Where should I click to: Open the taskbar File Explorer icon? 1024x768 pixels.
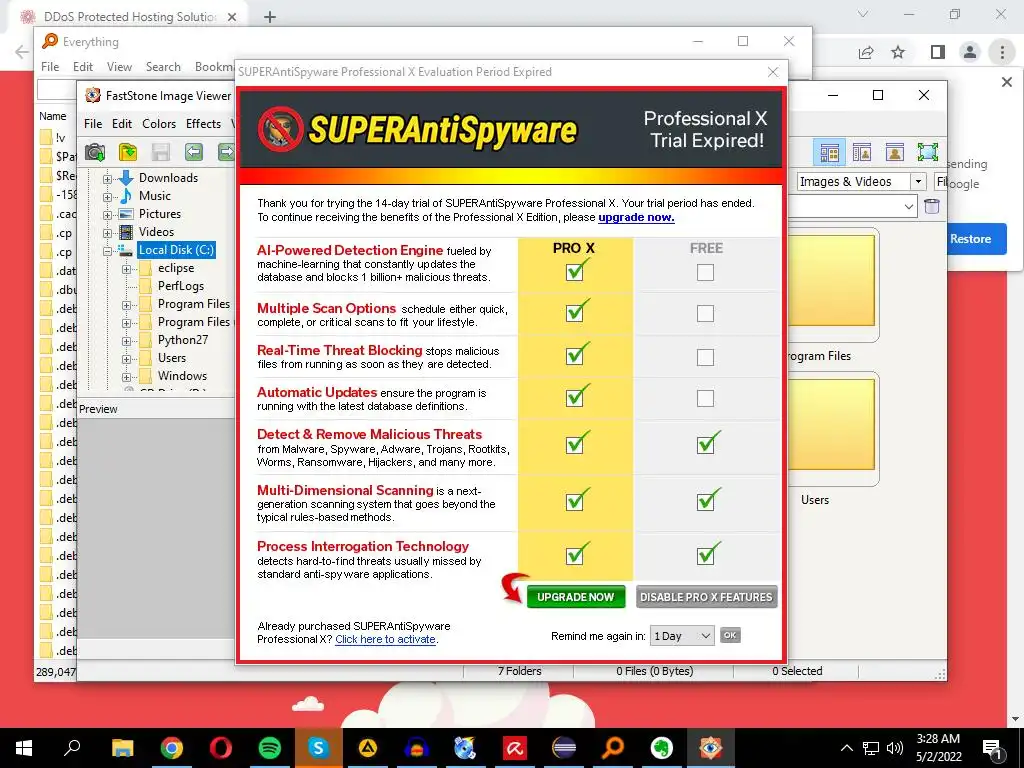(x=123, y=747)
